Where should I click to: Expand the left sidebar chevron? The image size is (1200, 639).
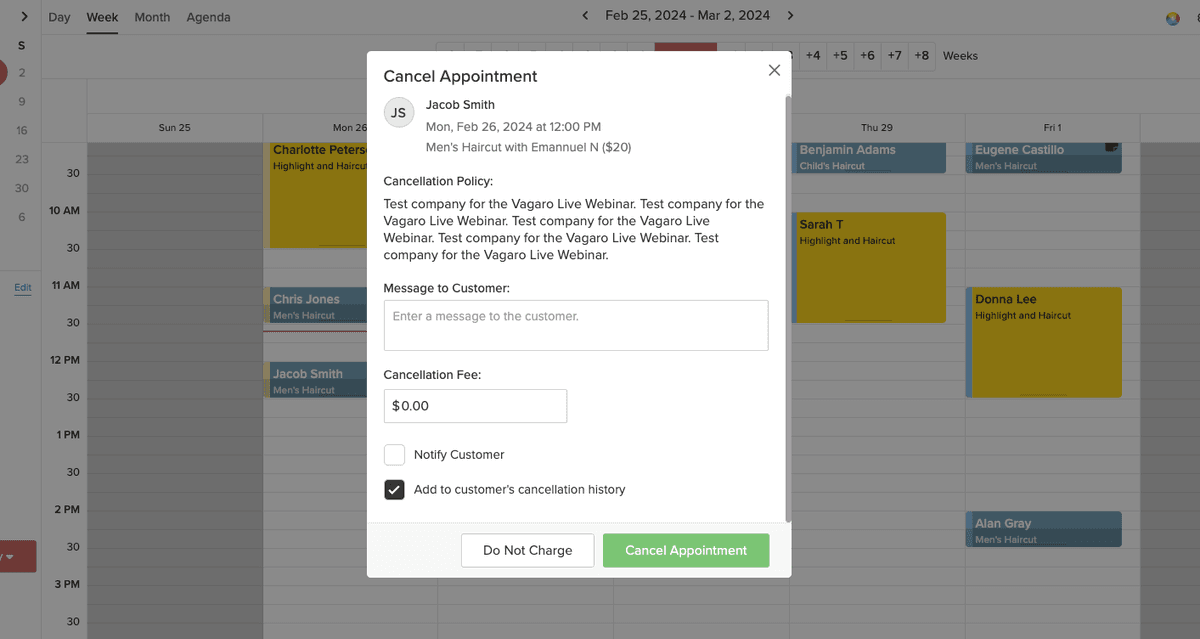tap(24, 17)
